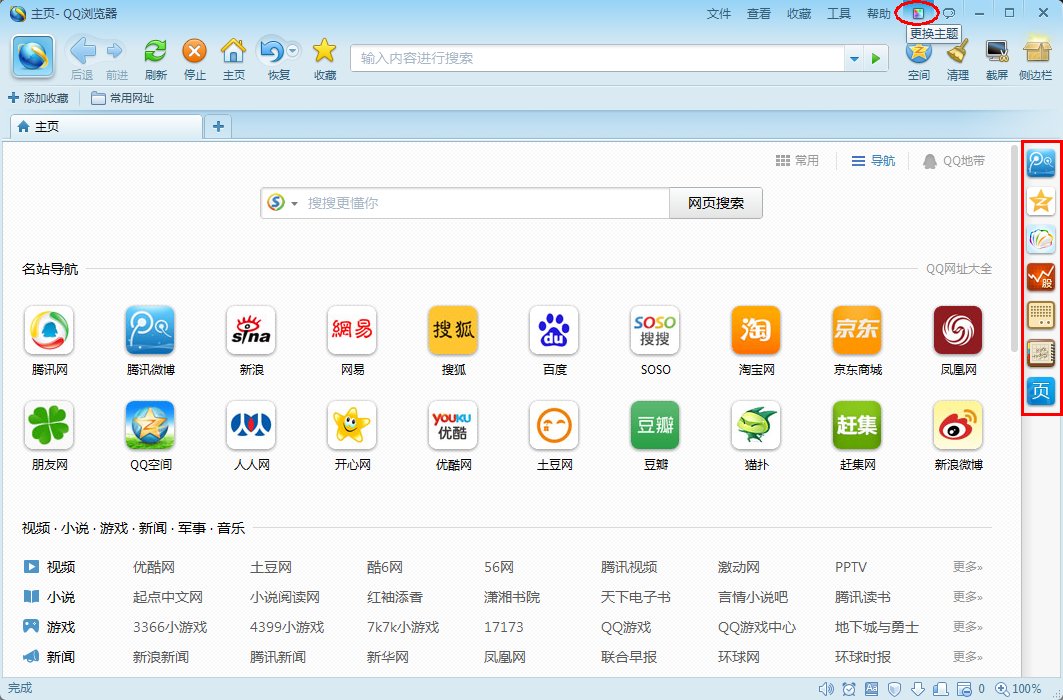Select the 股 stock panel icon in sidebar
1063x700 pixels.
click(x=1041, y=277)
